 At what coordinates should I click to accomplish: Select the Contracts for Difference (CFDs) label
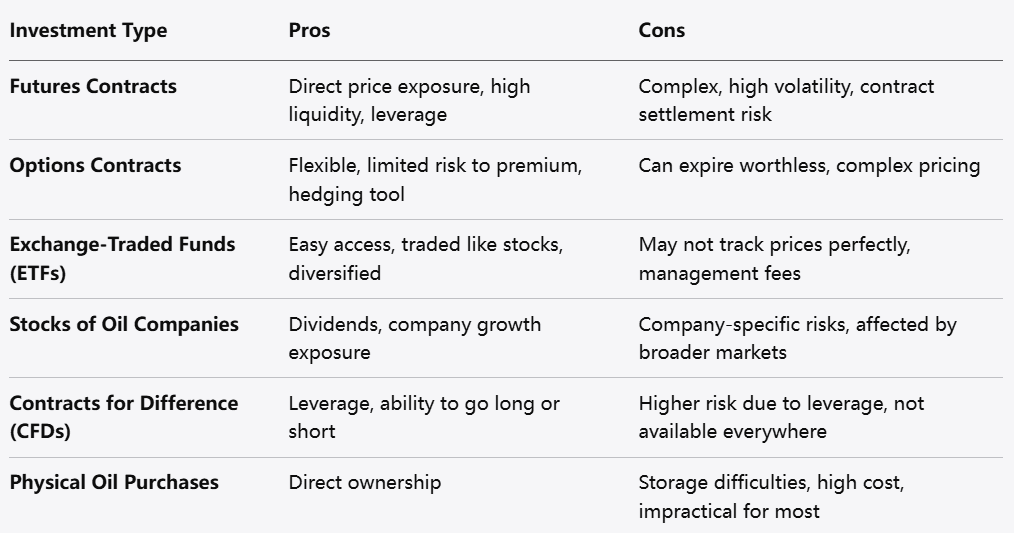click(x=124, y=417)
